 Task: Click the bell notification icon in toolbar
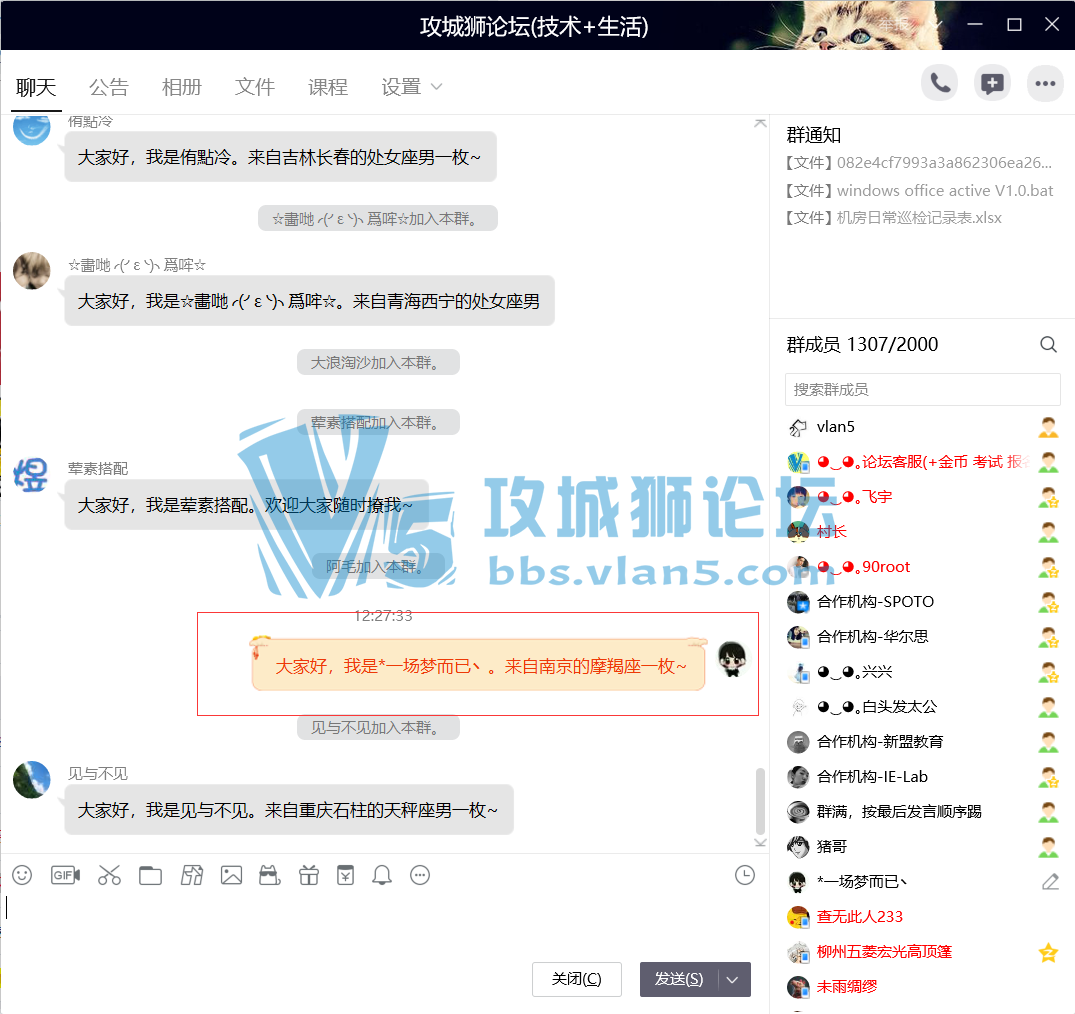[x=382, y=875]
